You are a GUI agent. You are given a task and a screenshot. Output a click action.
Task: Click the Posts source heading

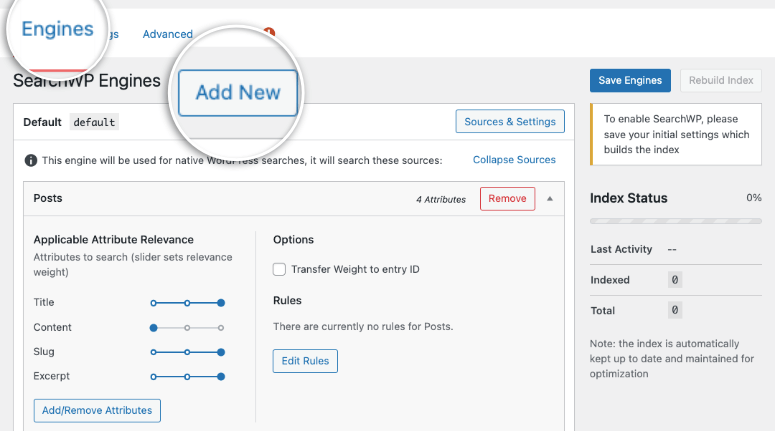tap(48, 198)
